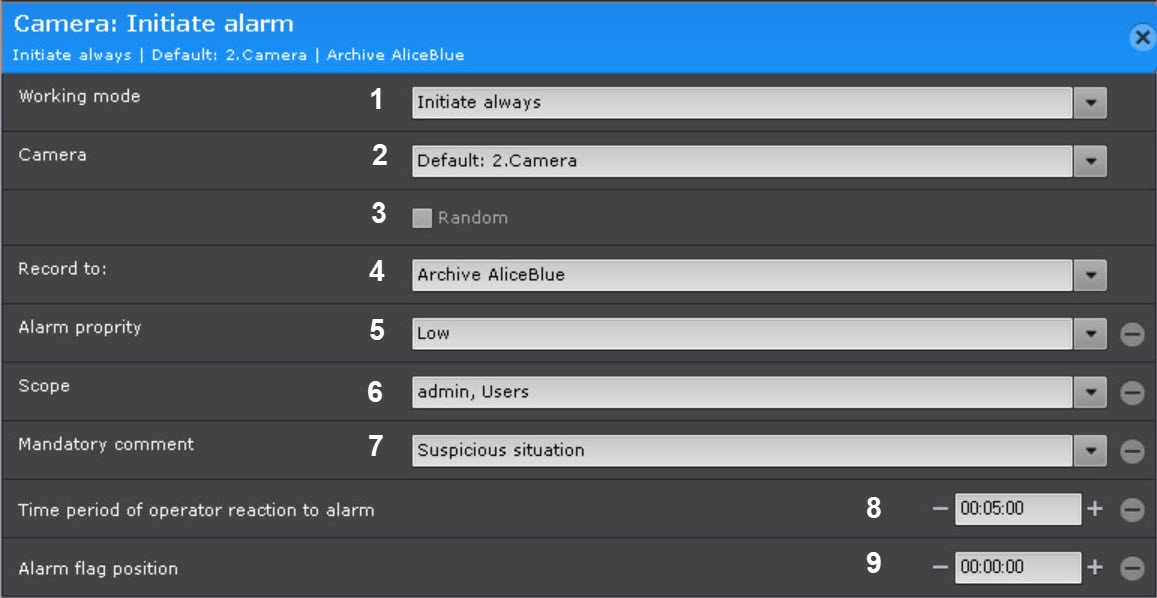Open the Scope dropdown arrow
Image resolution: width=1157 pixels, height=598 pixels.
pos(1090,392)
